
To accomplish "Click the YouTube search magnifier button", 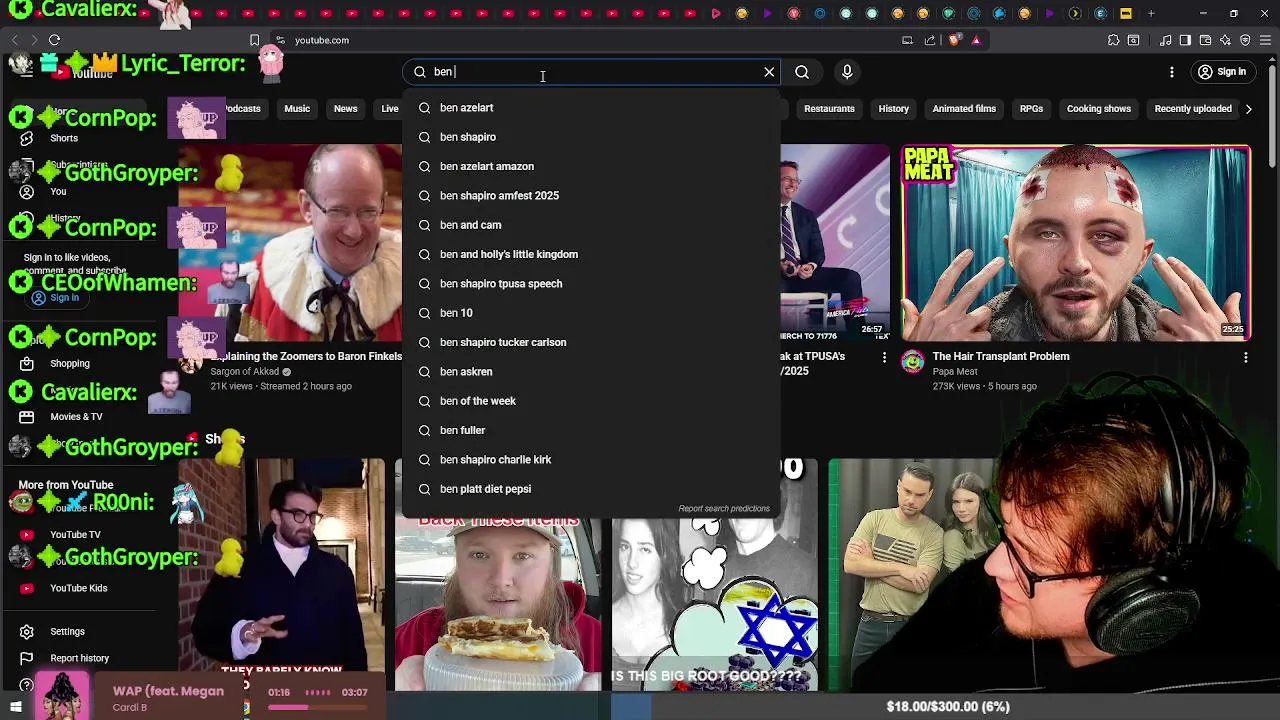I will point(802,72).
